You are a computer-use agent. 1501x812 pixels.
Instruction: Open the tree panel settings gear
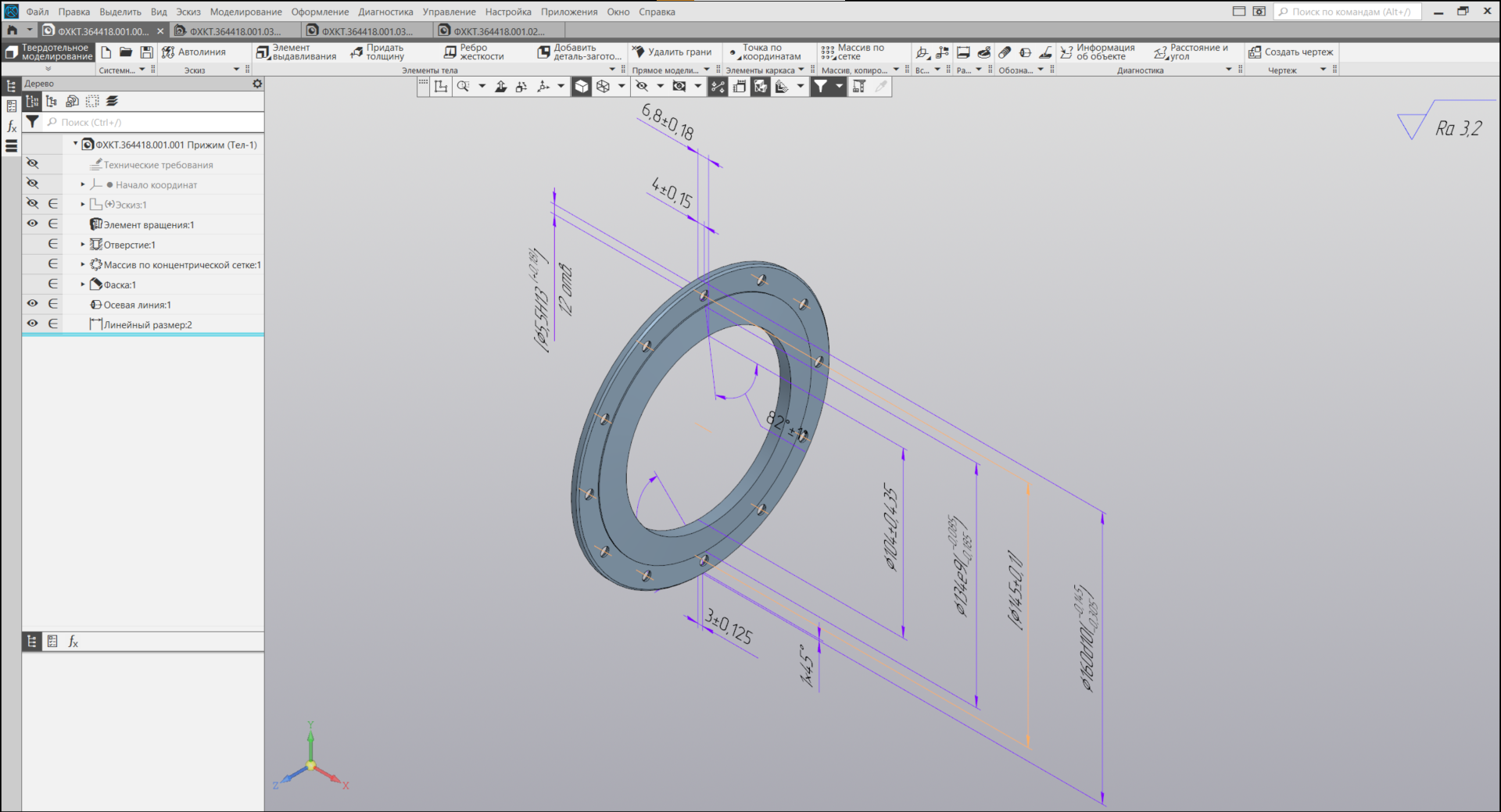coord(257,84)
